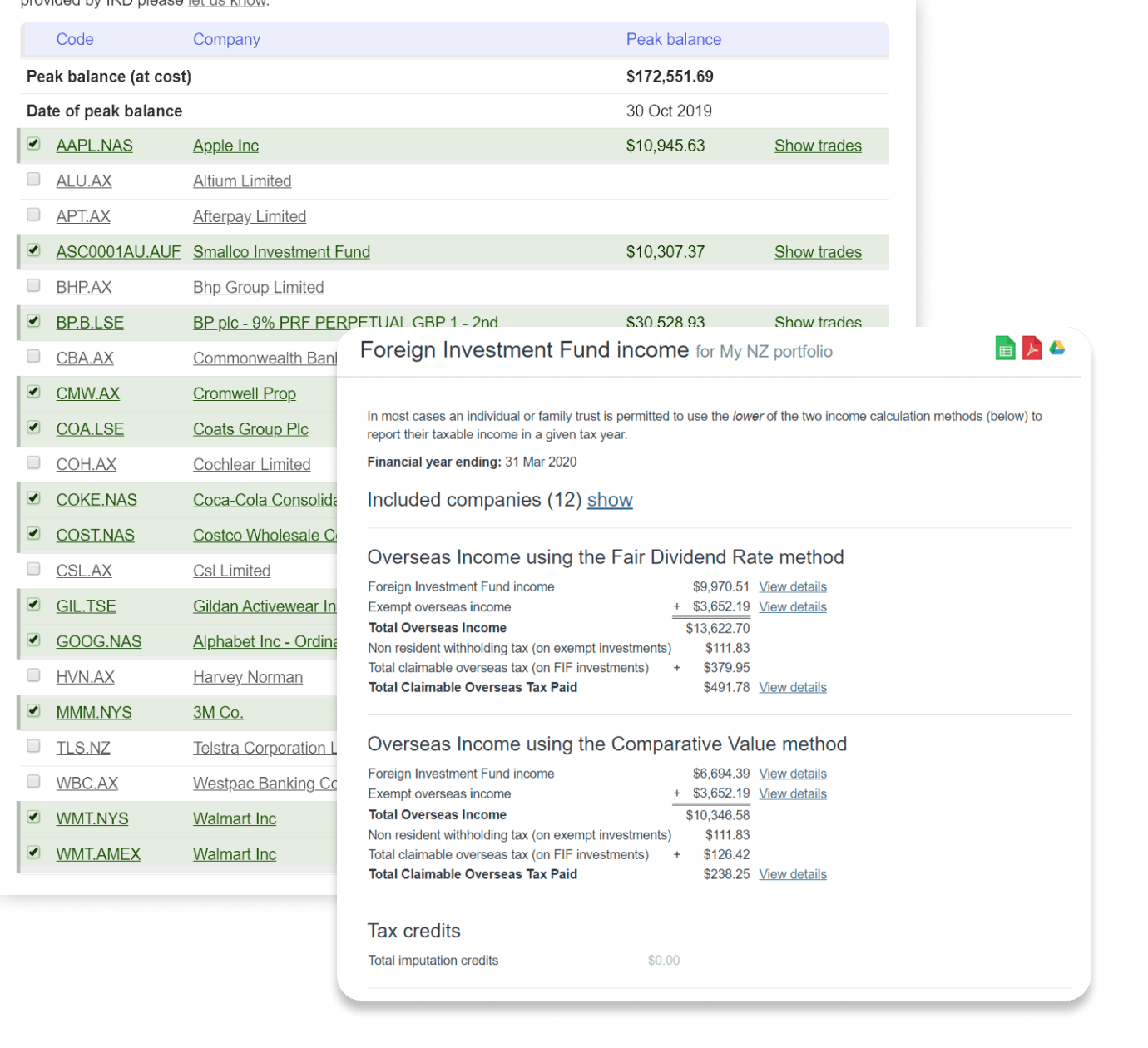
Task: Select the $13,622.70 Total Overseas Income value
Action: click(717, 628)
